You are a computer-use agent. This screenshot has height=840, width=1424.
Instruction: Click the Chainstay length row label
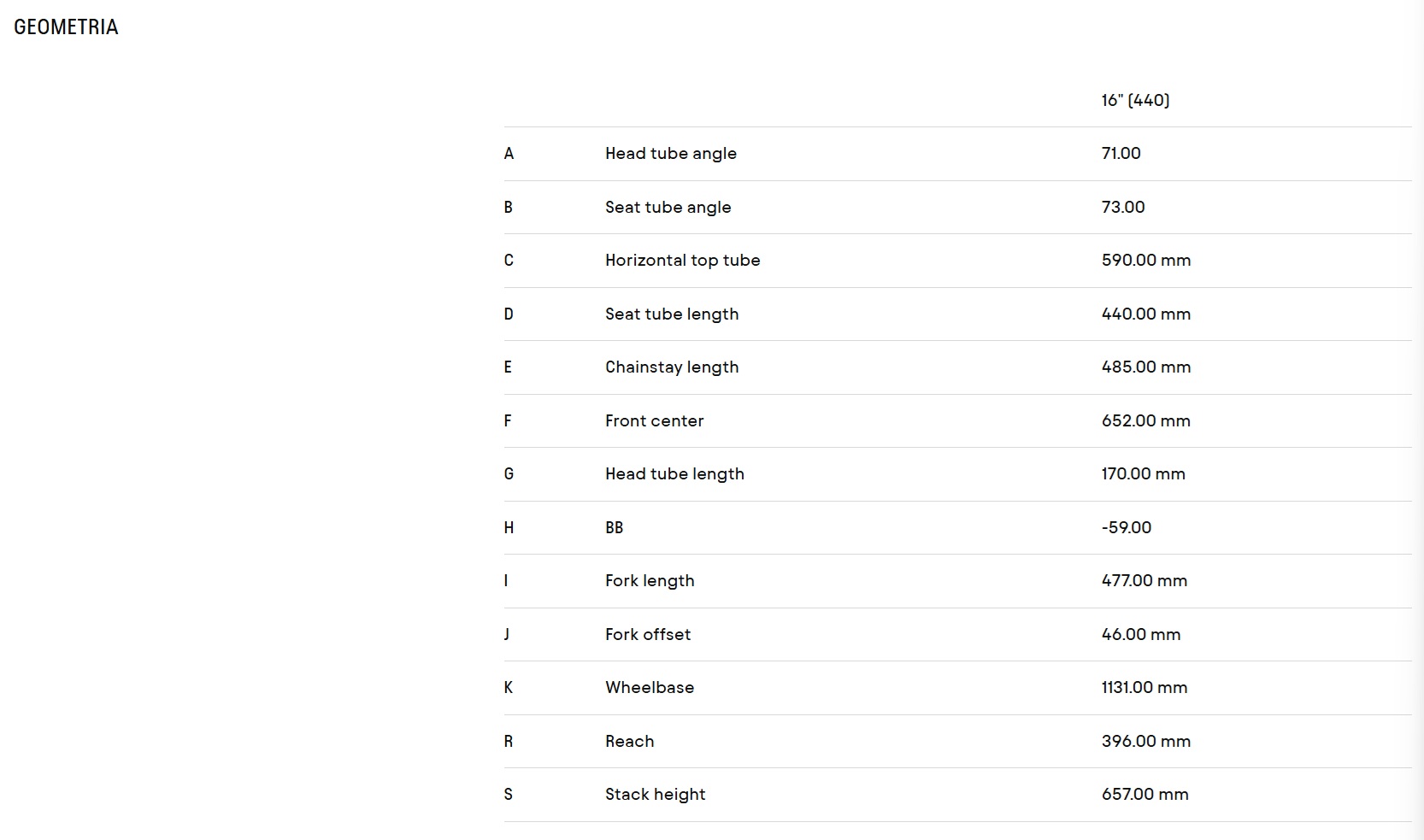pos(672,367)
